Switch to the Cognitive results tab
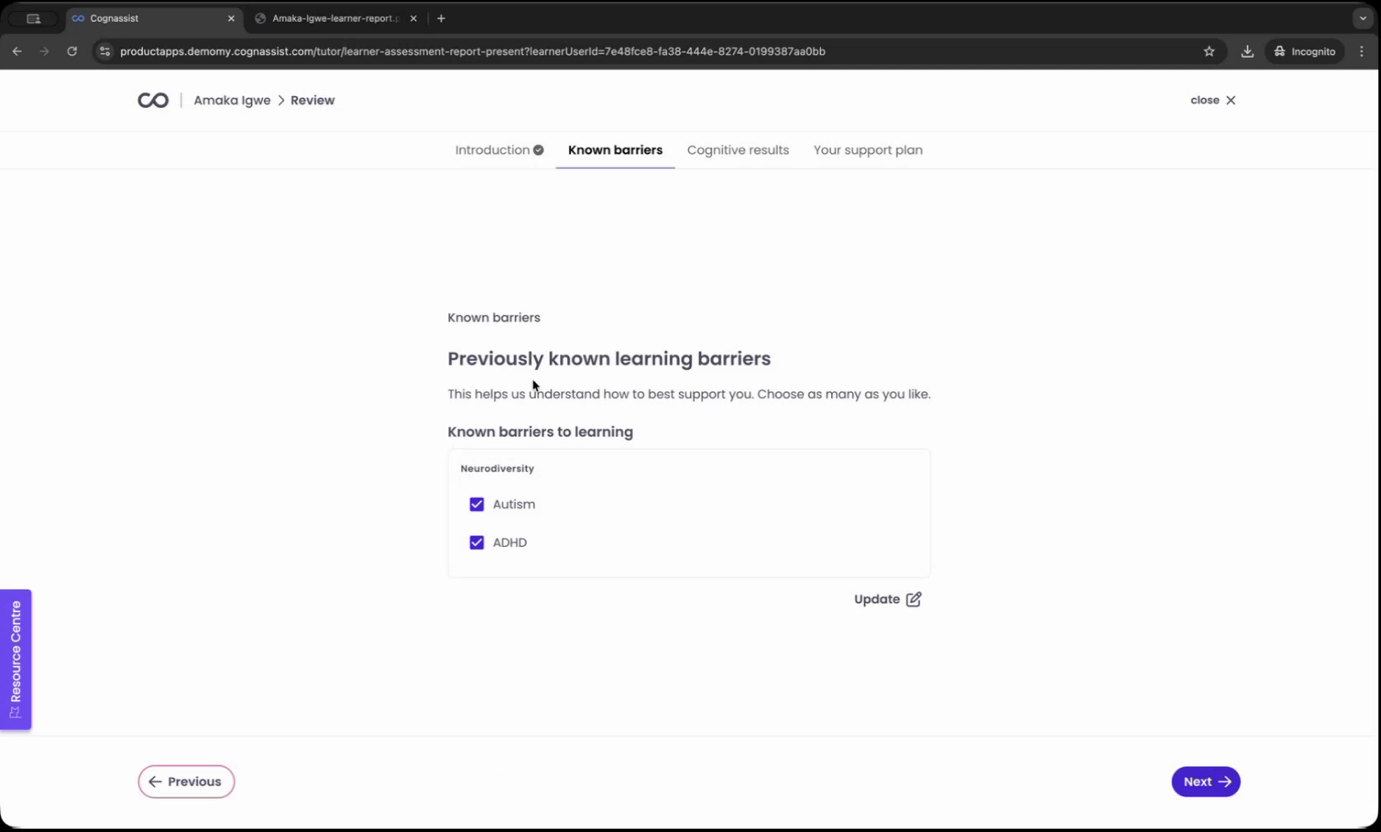The image size is (1381, 832). (x=737, y=150)
